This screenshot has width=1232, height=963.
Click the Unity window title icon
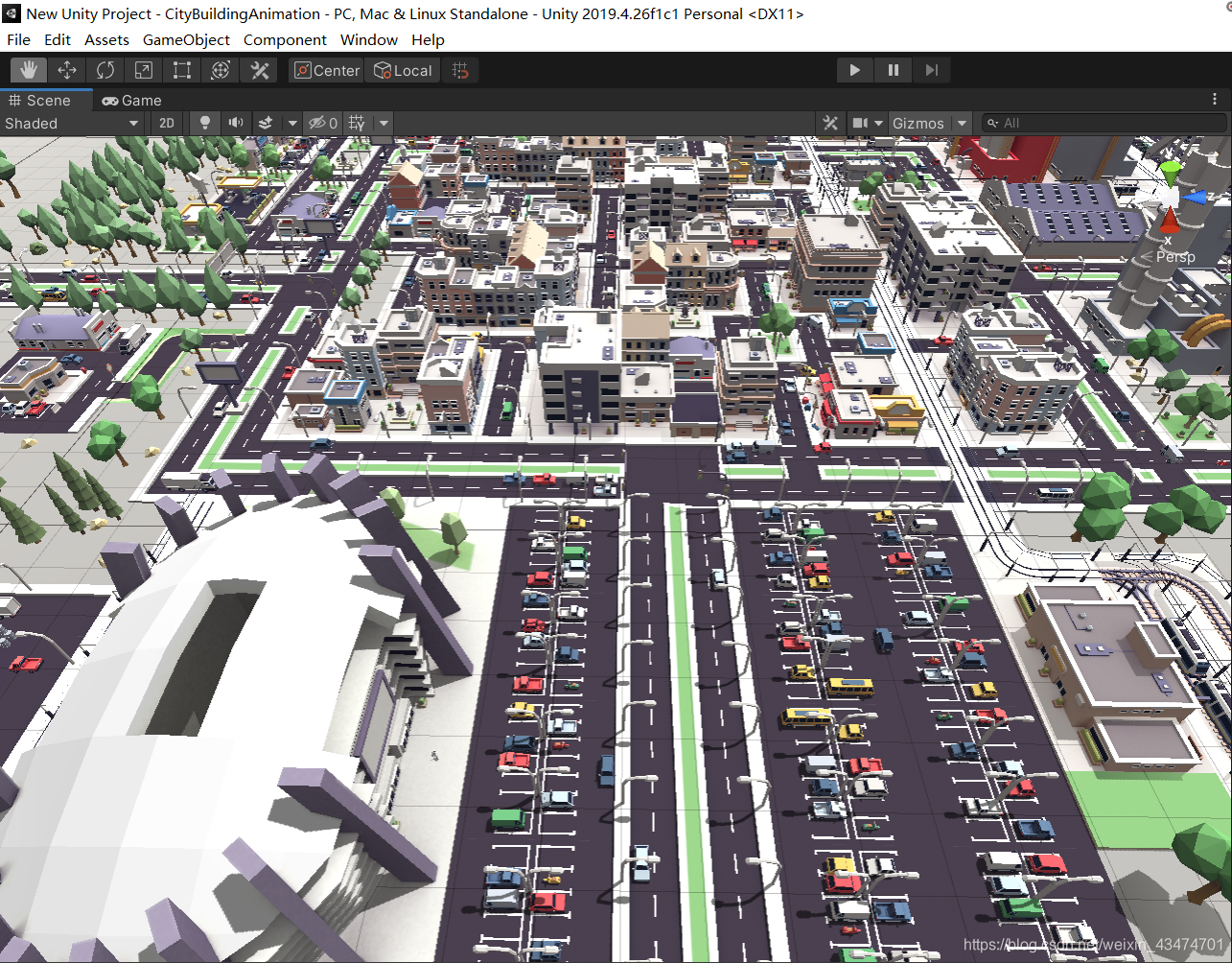pyautogui.click(x=12, y=13)
